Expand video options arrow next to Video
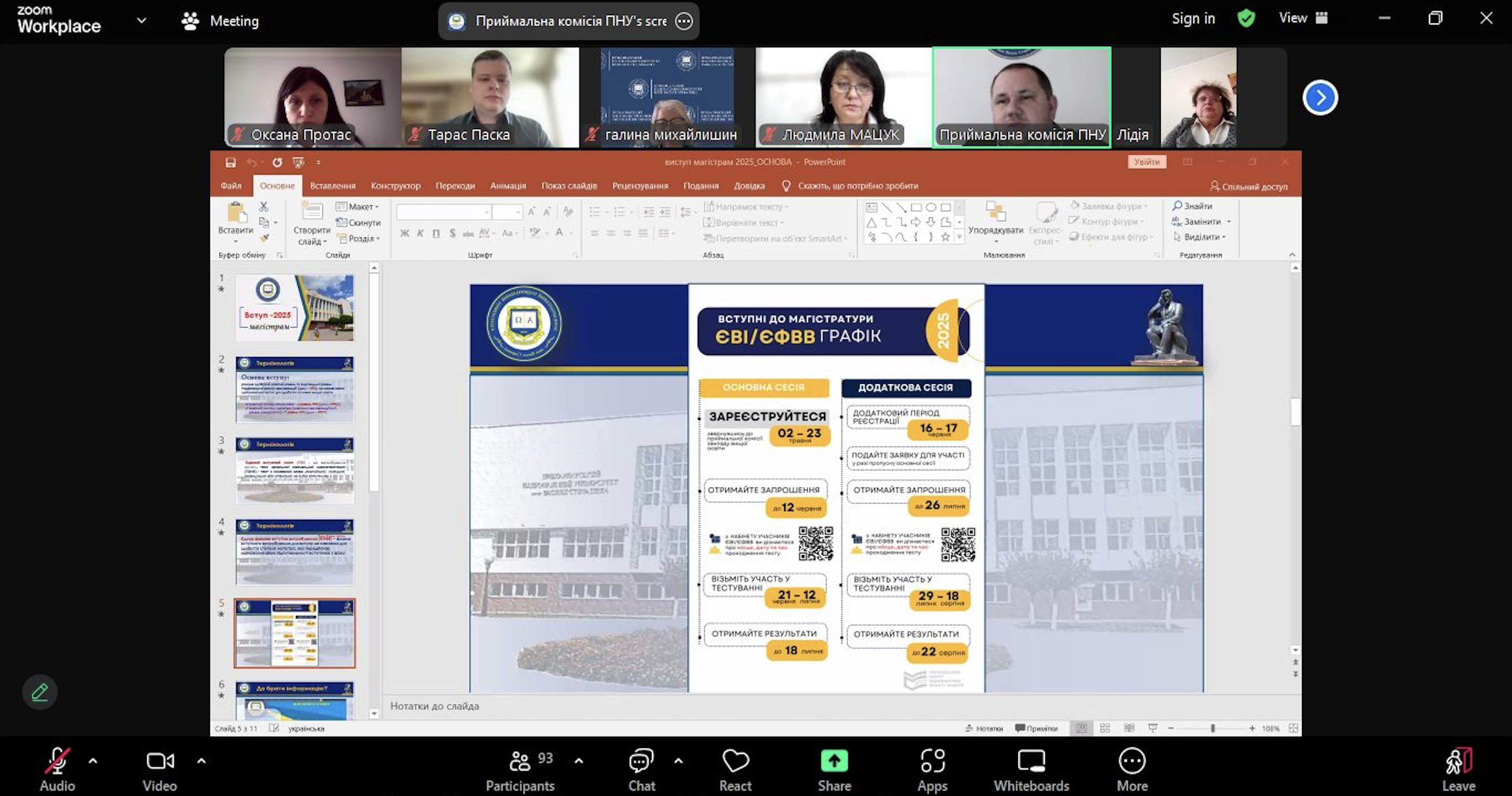The image size is (1512, 796). 201,761
